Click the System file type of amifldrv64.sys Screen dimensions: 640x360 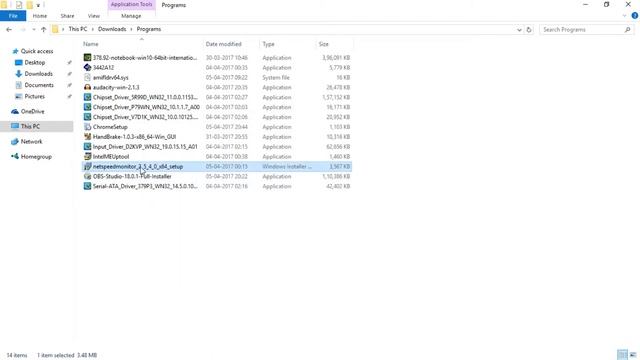point(276,77)
